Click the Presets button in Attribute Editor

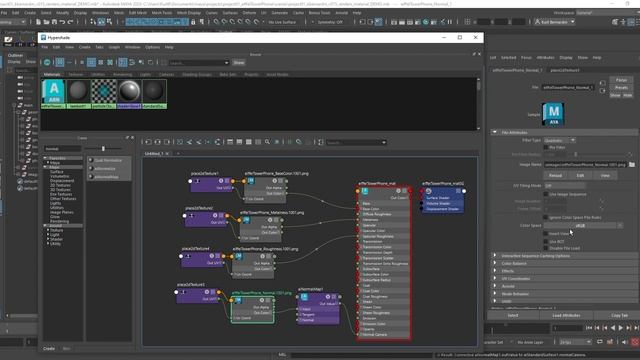[621, 87]
